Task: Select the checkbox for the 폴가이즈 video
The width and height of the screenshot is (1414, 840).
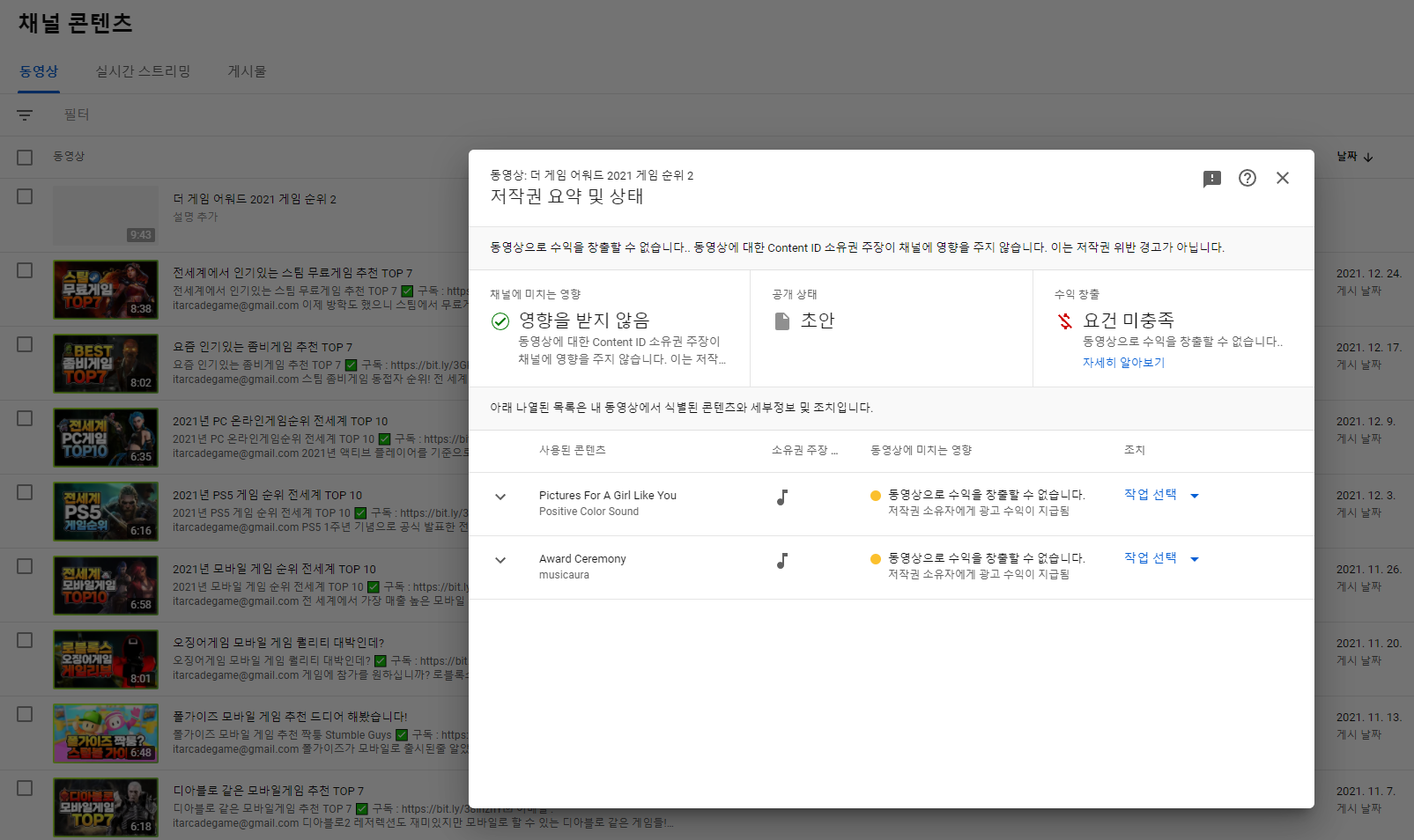Action: point(23,715)
